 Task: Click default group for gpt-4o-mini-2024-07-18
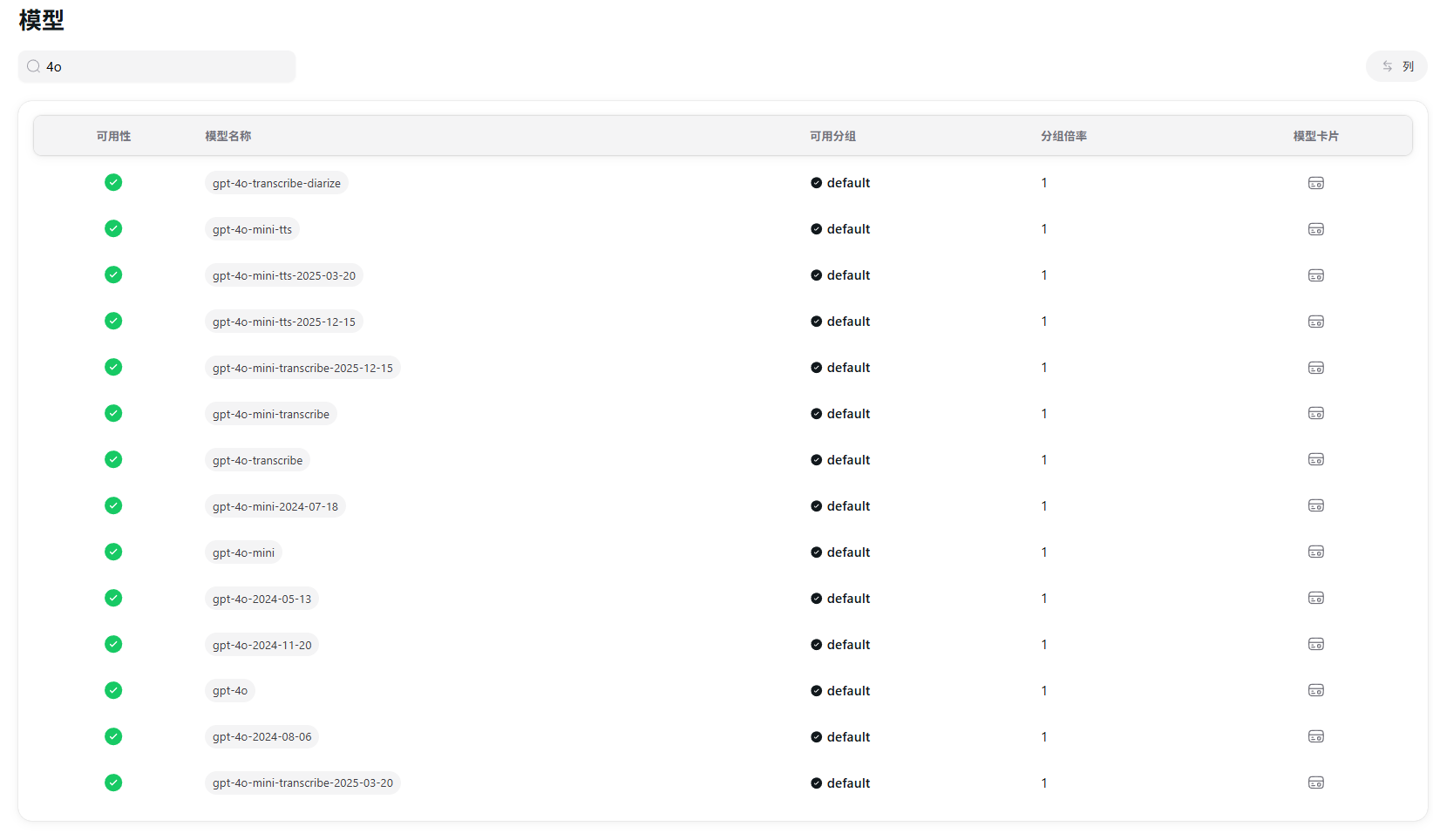840,506
